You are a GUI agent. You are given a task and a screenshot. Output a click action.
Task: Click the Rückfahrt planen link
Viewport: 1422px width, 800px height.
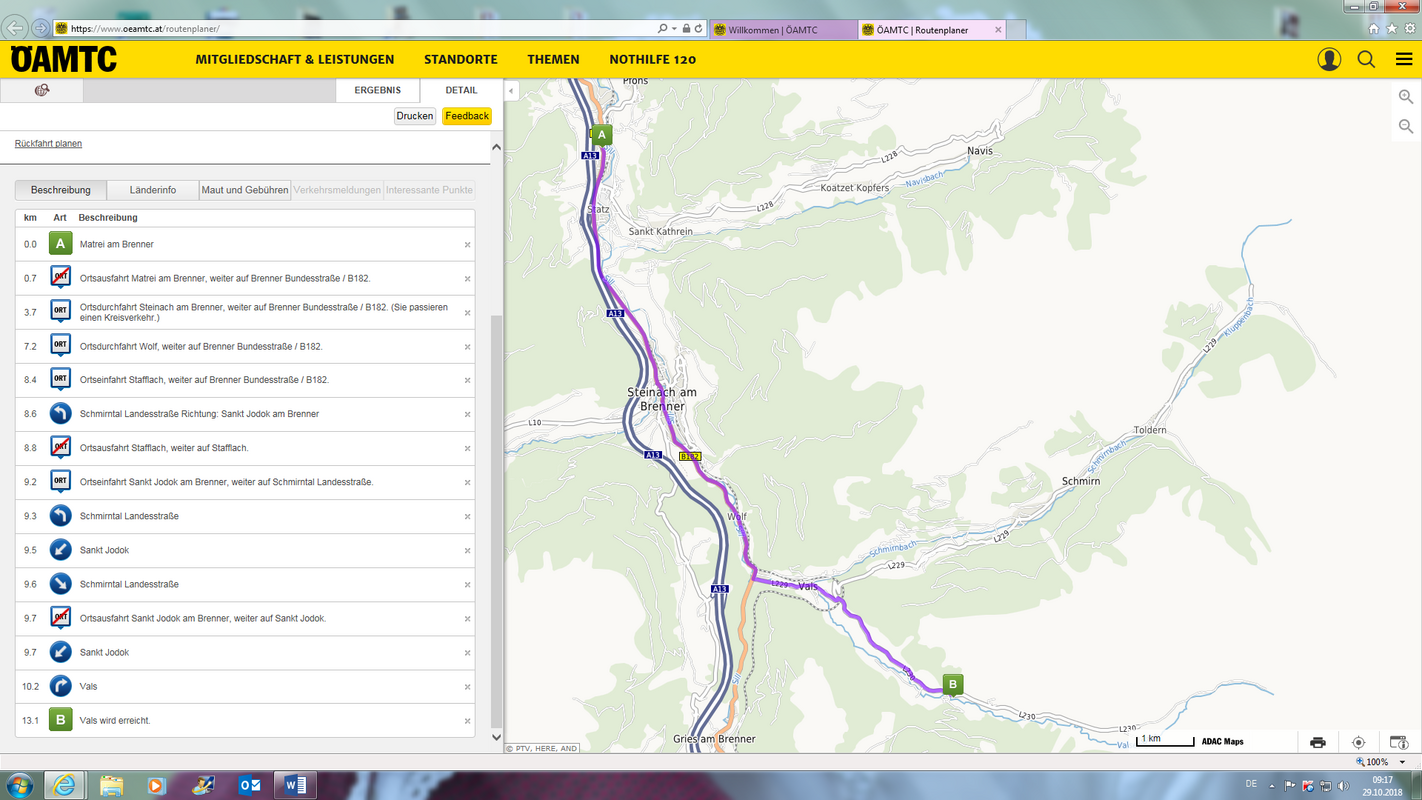coord(48,144)
